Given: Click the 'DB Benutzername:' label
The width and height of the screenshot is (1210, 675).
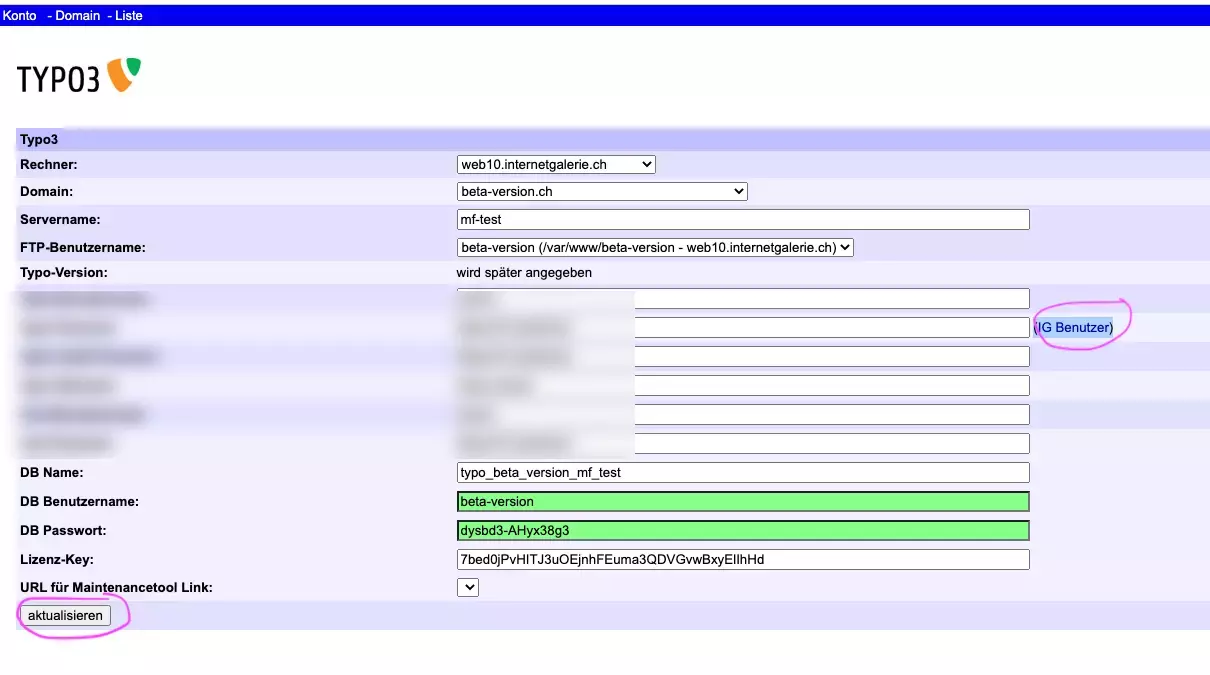Looking at the screenshot, I should tap(79, 501).
